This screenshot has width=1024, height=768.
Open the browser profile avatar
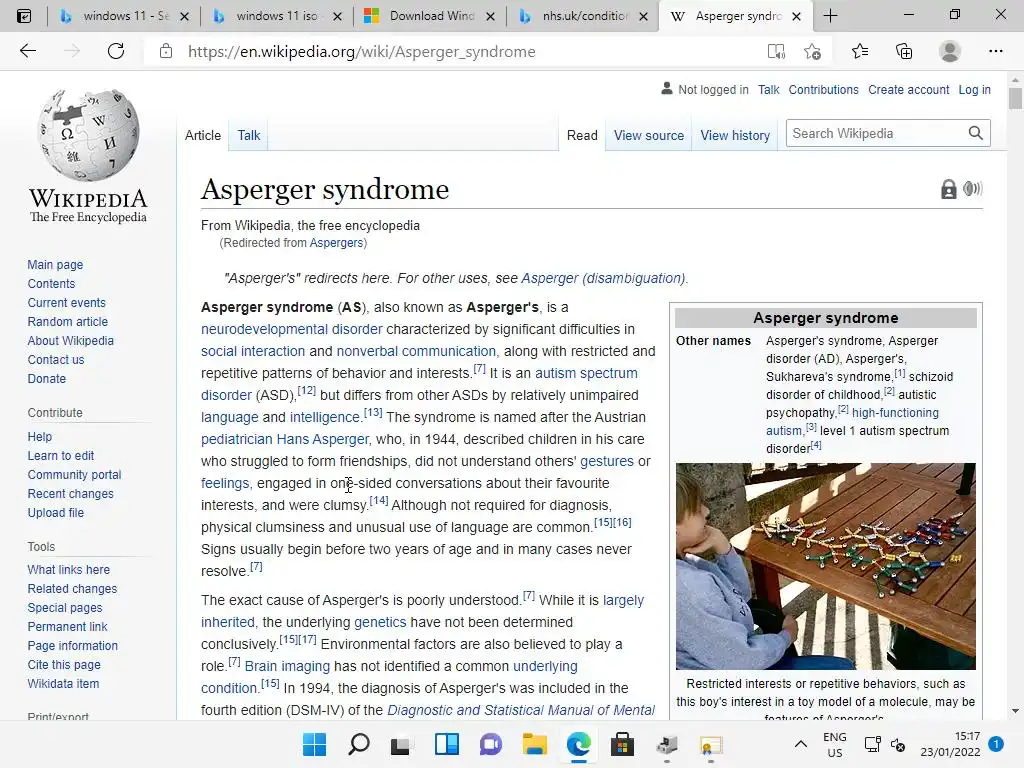click(950, 51)
